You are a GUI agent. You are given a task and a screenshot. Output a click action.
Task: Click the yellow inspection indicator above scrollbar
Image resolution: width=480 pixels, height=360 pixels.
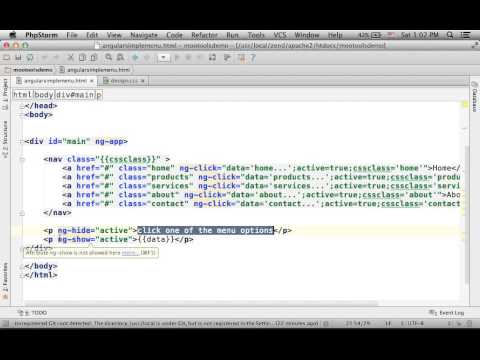[x=465, y=105]
